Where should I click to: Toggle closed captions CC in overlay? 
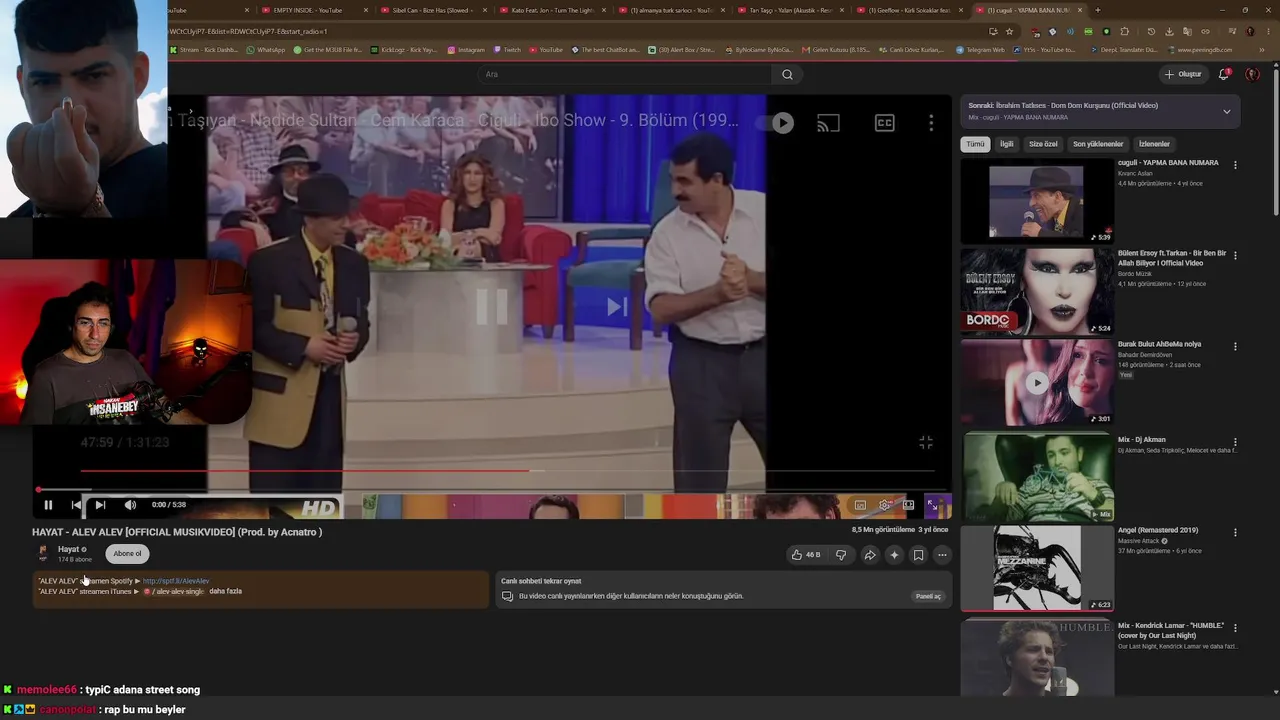pos(885,123)
